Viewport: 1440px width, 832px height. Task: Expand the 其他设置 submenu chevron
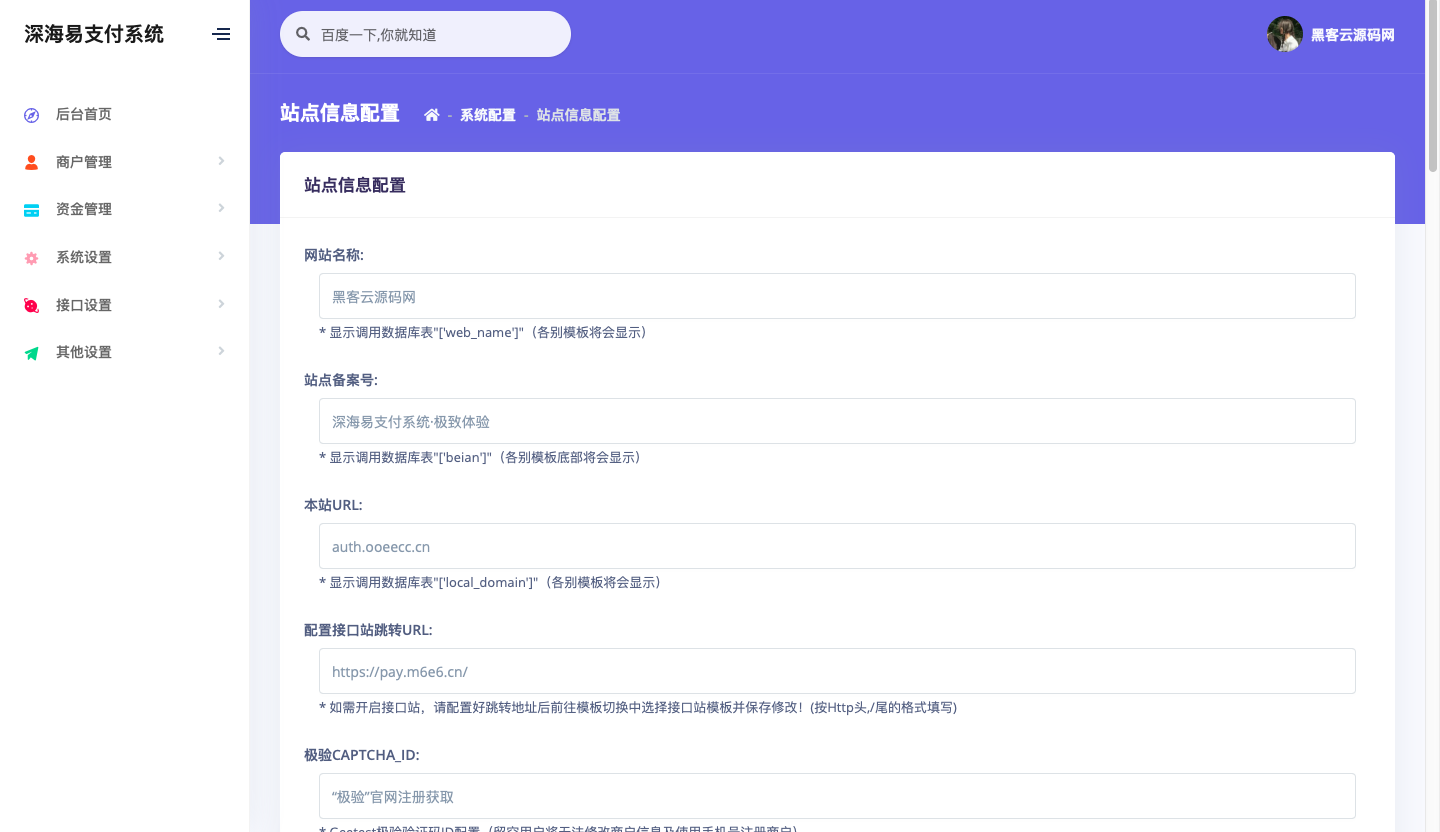pos(221,351)
